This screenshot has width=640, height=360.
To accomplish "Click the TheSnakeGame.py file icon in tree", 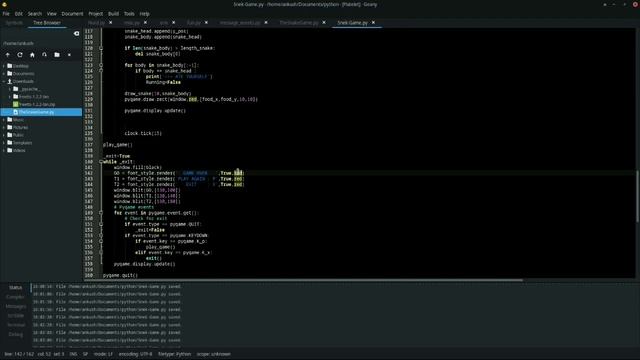I will 16,112.
